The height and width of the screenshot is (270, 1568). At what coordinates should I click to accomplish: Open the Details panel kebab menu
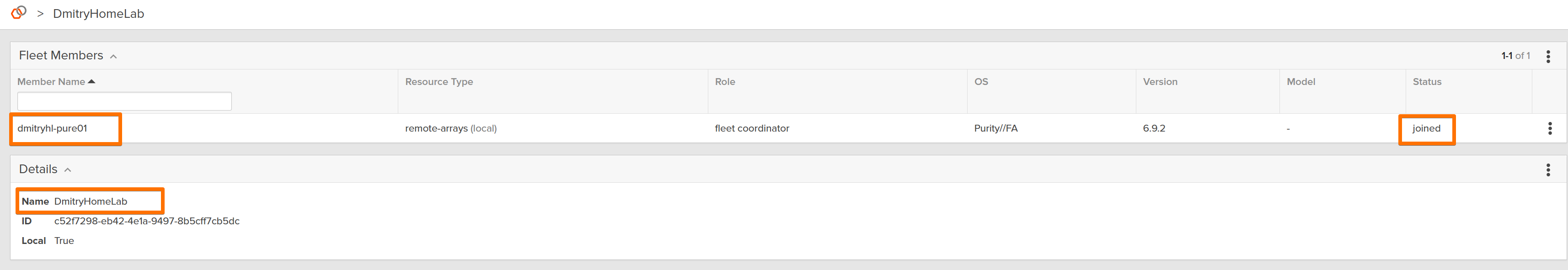click(x=1548, y=169)
